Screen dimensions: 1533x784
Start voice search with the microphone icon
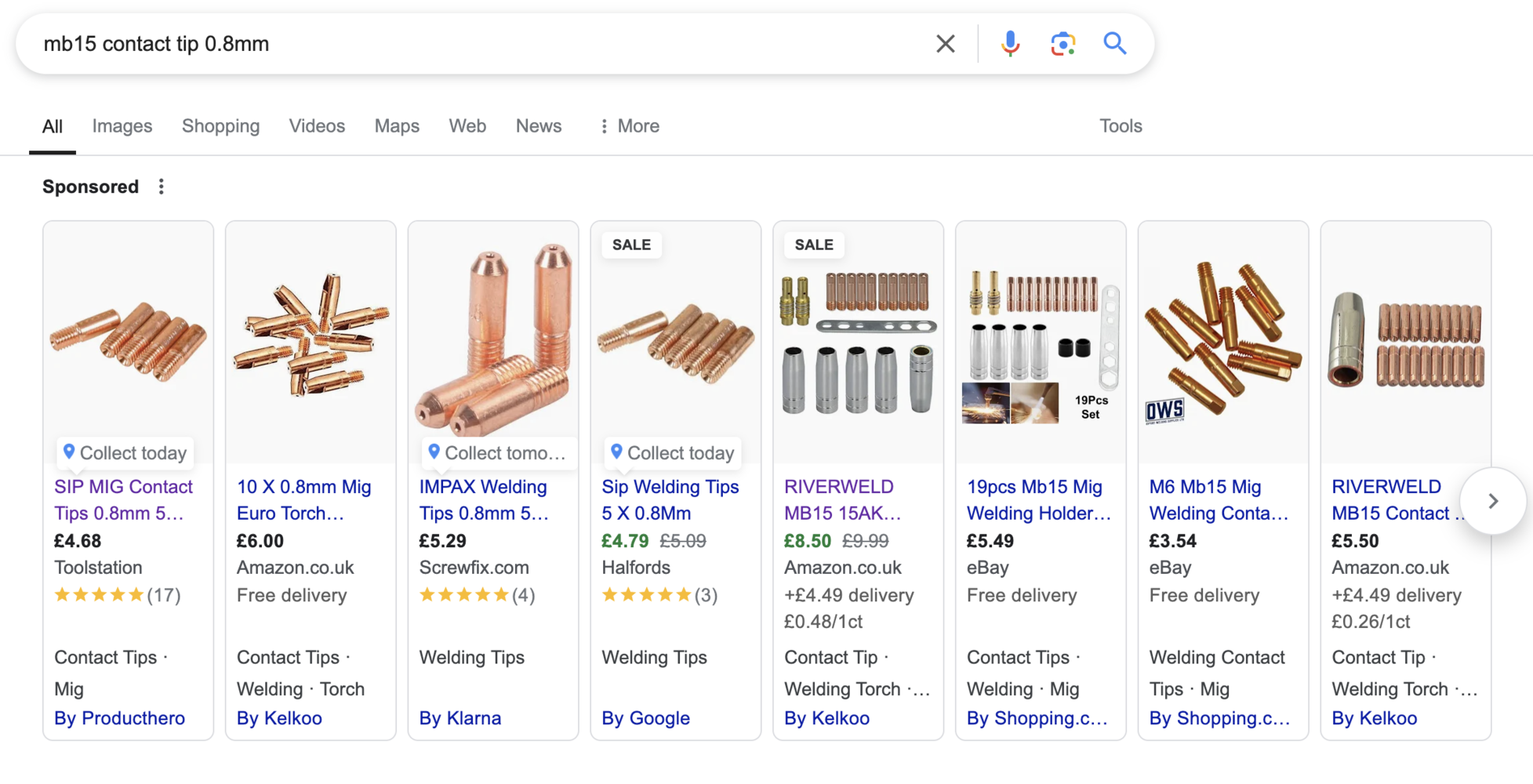pyautogui.click(x=1010, y=44)
